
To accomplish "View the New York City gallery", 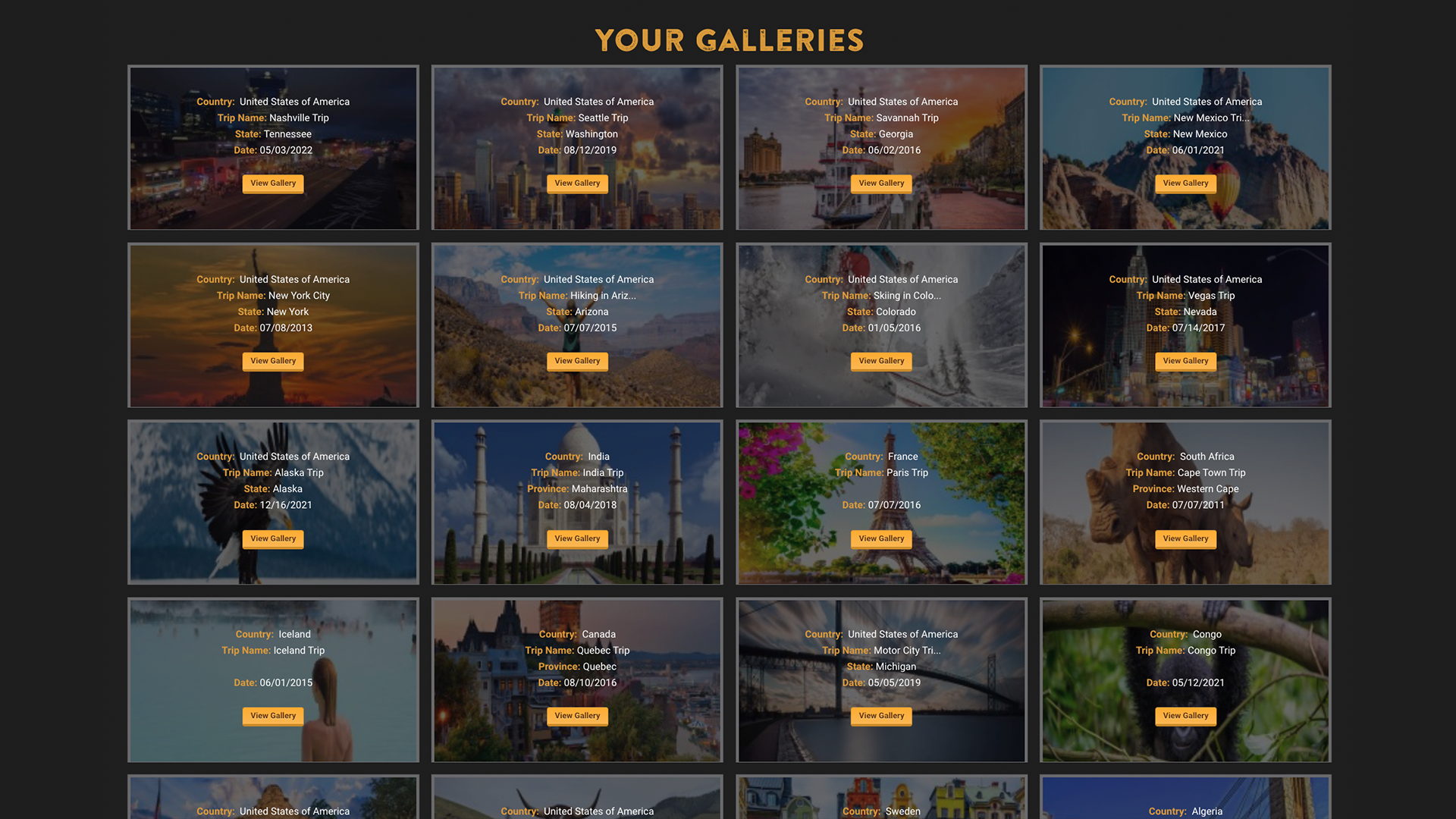I will pyautogui.click(x=273, y=361).
